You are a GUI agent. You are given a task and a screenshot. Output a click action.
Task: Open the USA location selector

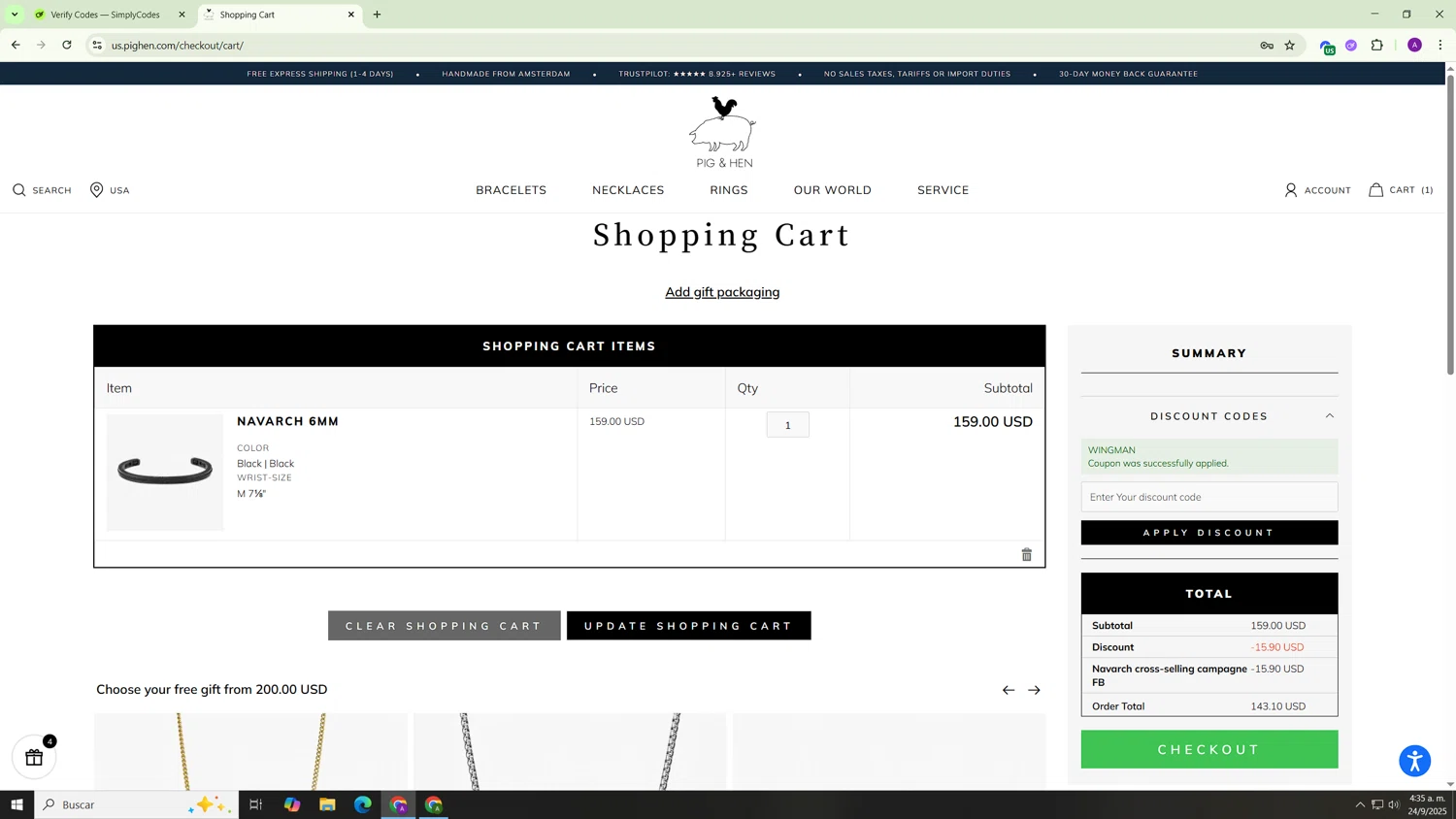coord(110,190)
